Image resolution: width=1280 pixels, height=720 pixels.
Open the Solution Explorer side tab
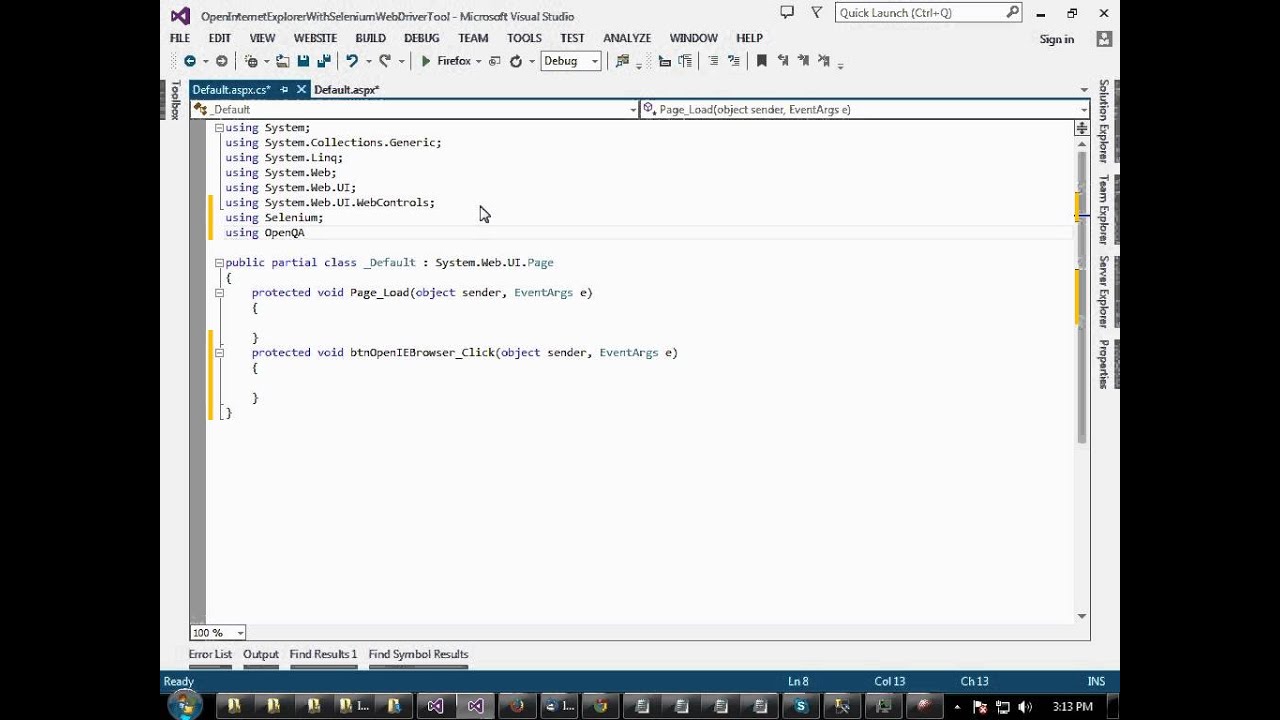click(x=1103, y=121)
